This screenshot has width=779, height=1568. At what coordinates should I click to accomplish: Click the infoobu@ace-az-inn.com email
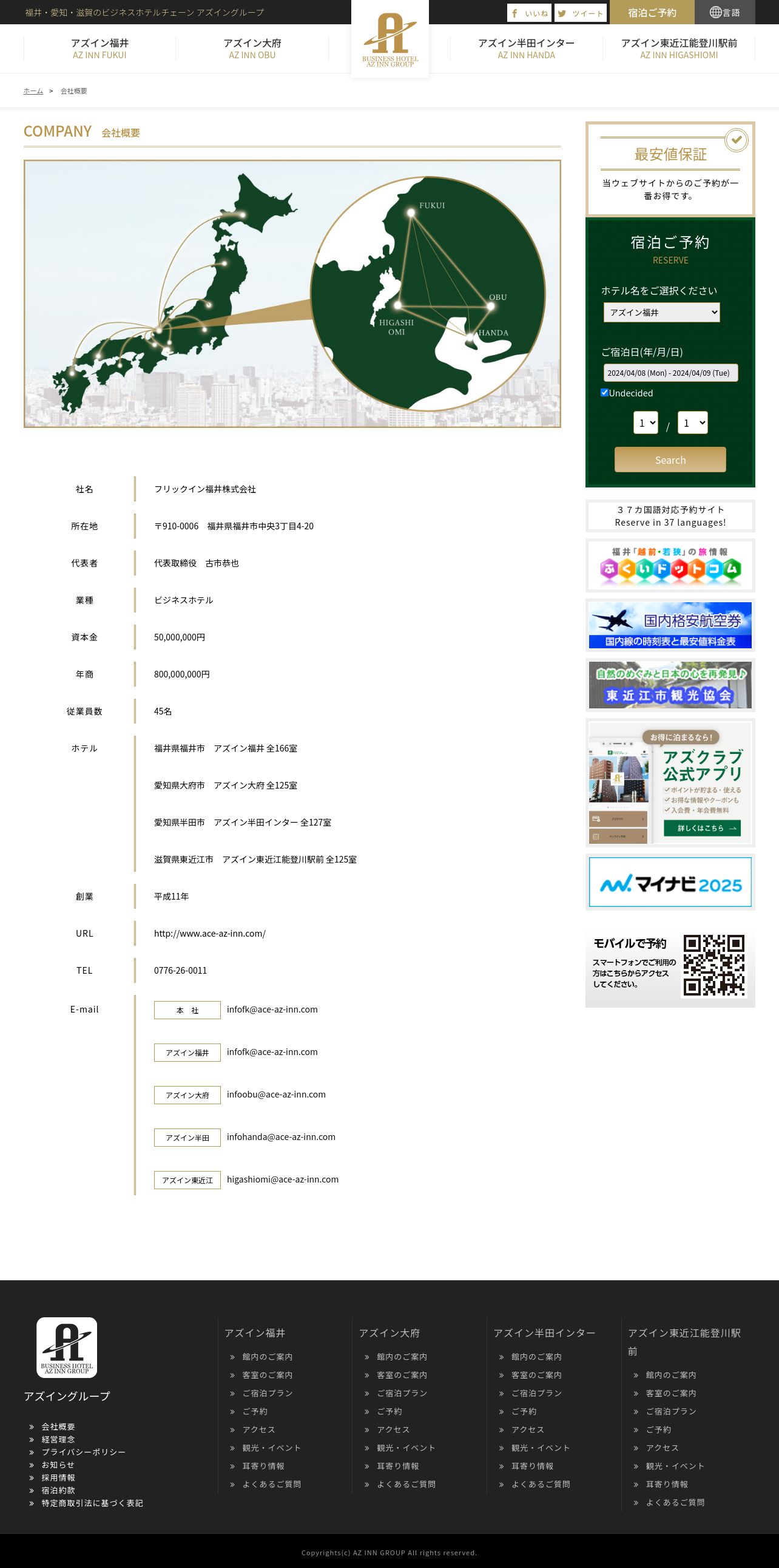point(276,1095)
